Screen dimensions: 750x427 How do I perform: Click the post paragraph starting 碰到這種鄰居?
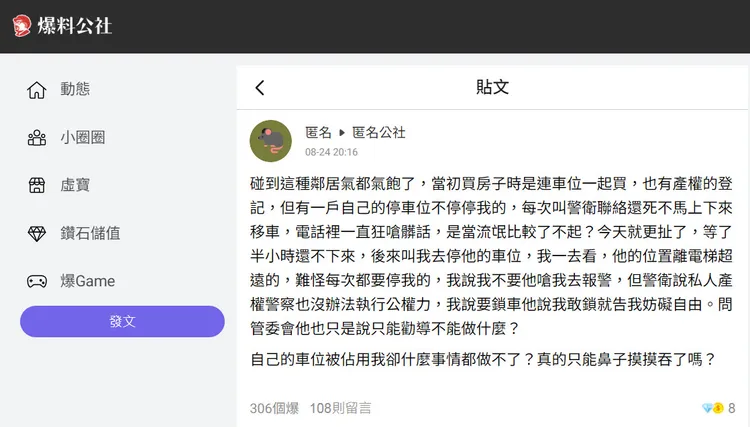[x=491, y=256]
